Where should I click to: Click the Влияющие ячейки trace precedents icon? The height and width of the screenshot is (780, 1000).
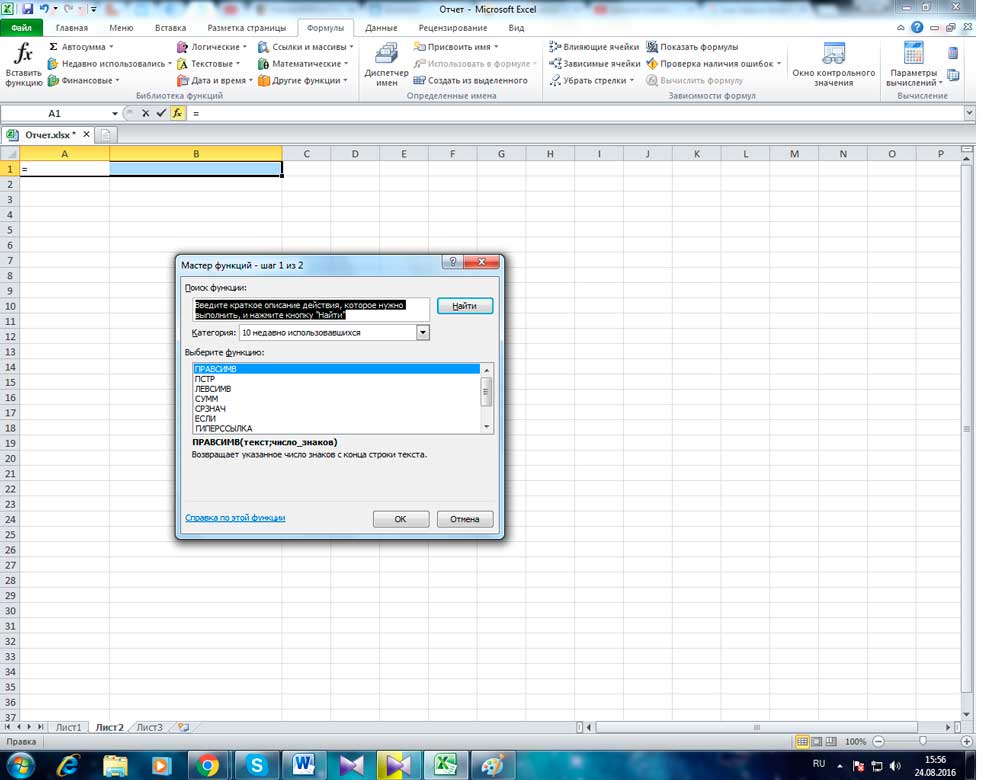point(555,47)
